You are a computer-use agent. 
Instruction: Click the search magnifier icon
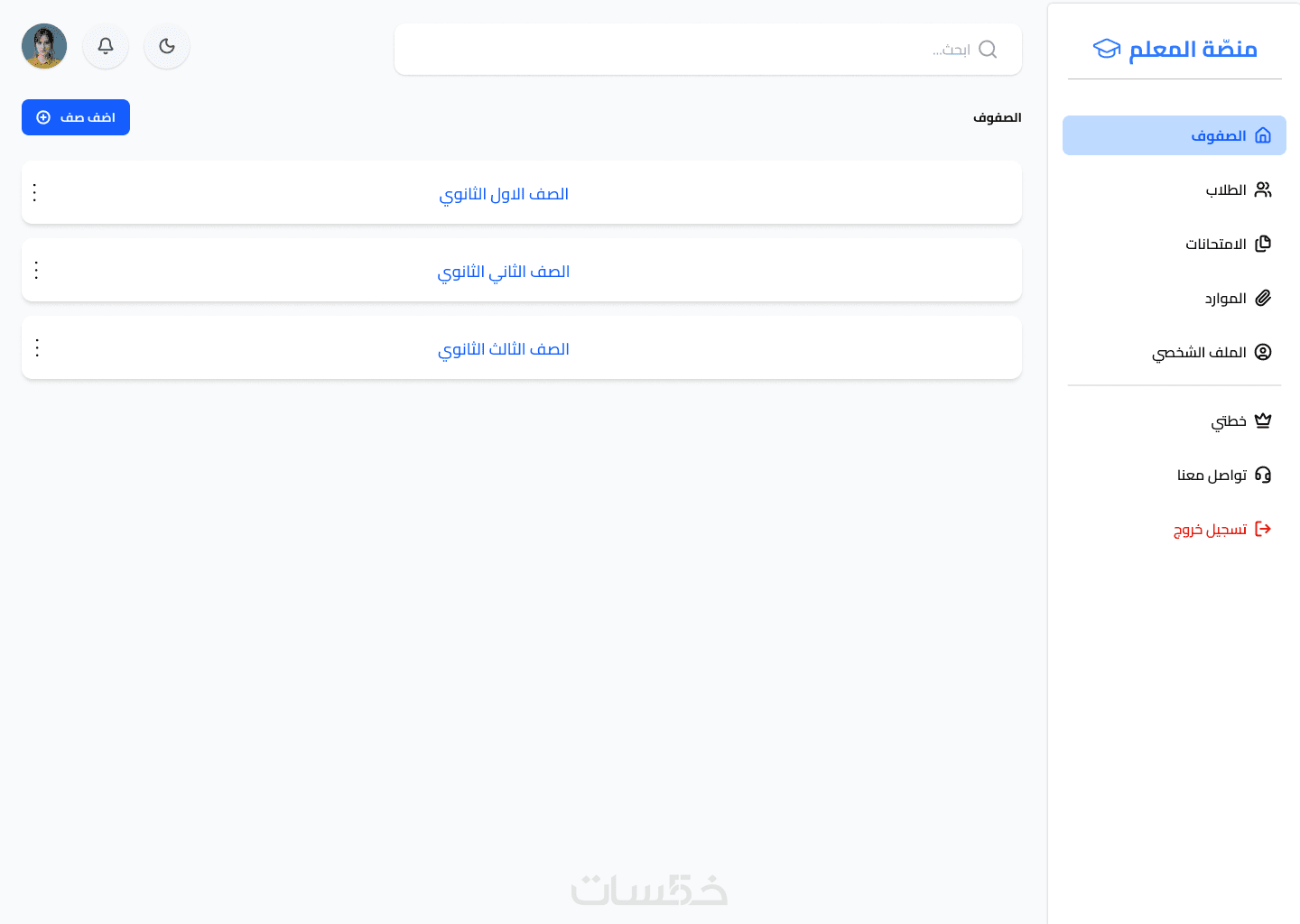pos(988,50)
